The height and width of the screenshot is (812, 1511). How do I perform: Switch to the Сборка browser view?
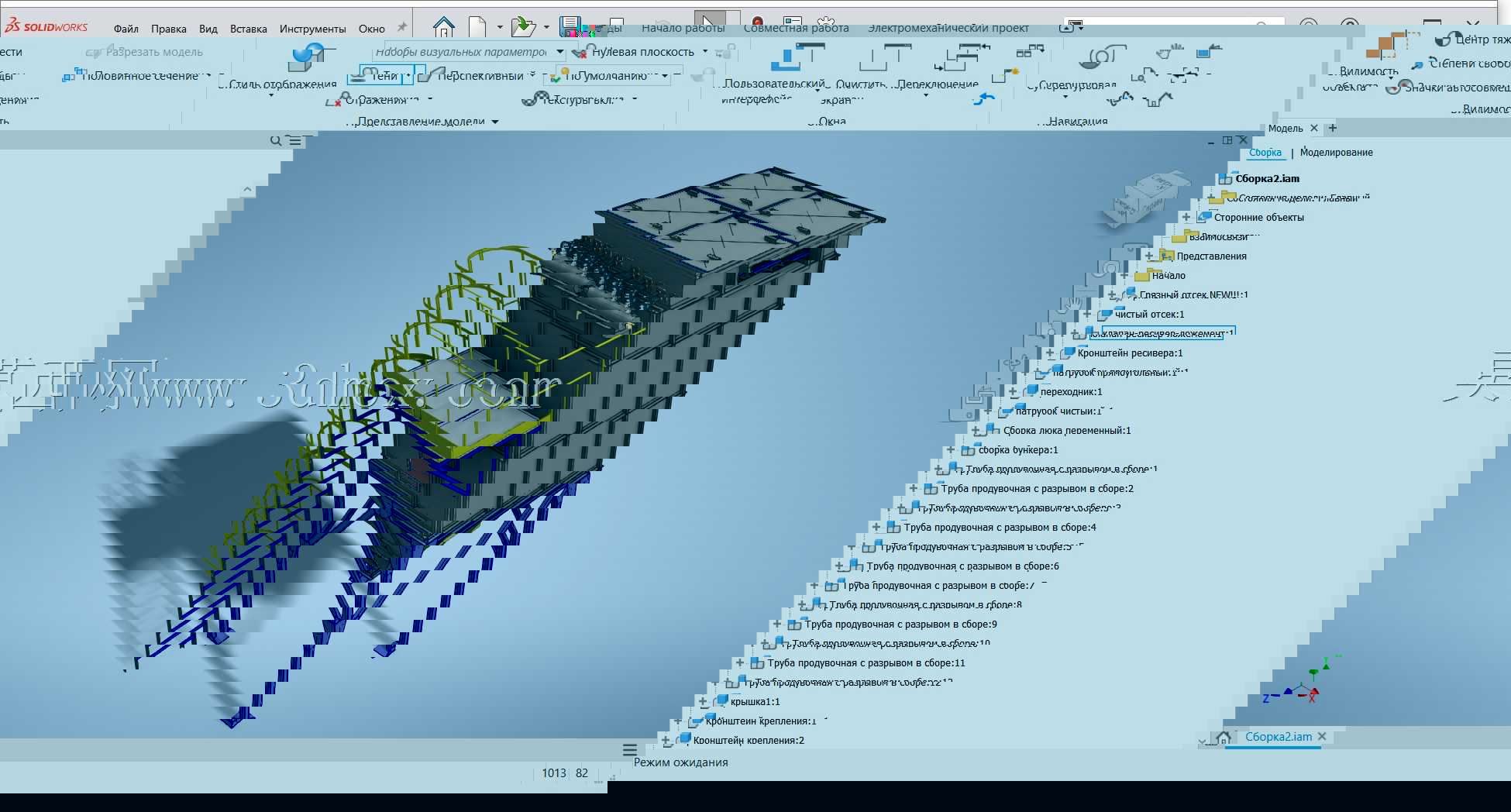pyautogui.click(x=1265, y=153)
